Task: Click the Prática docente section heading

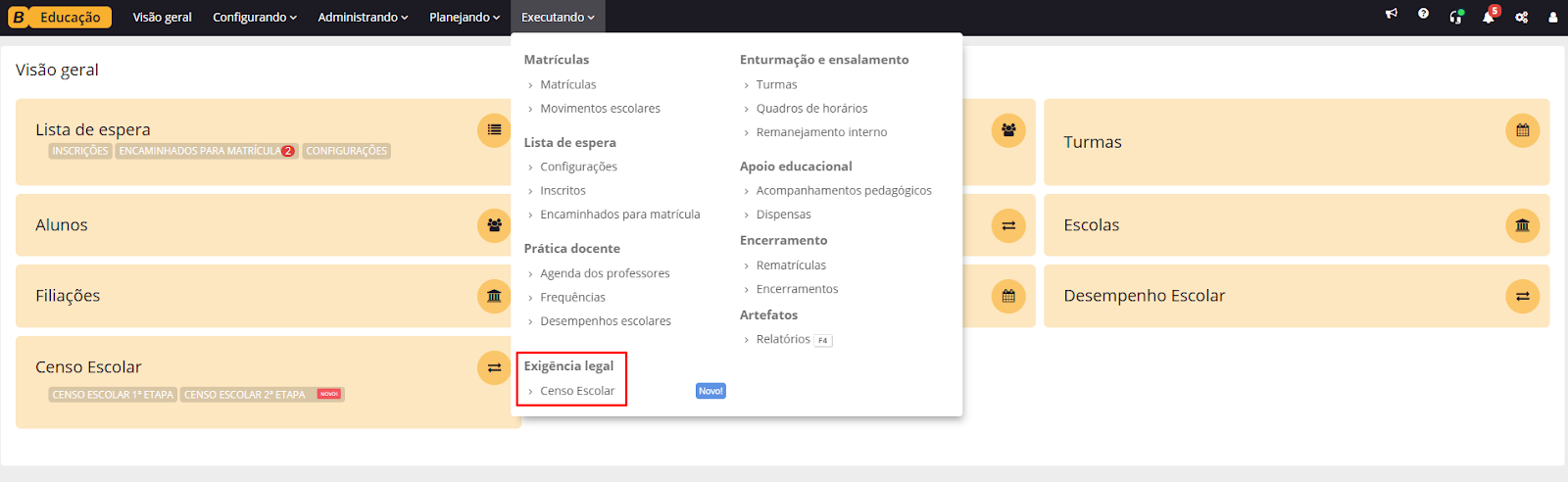Action: (x=572, y=249)
